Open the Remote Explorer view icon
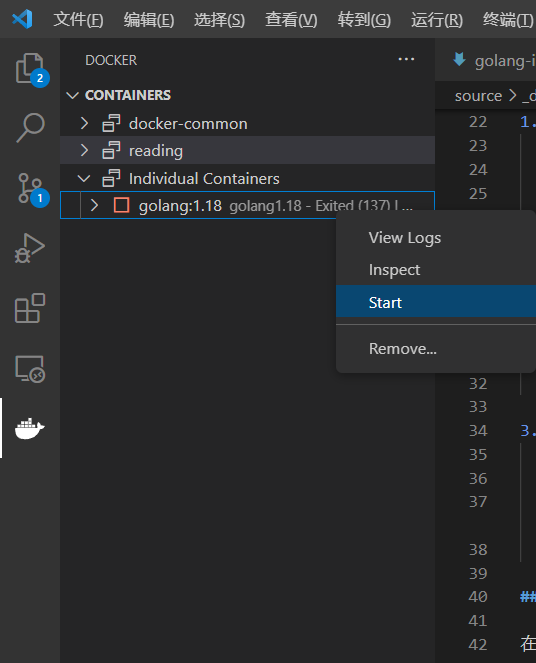The width and height of the screenshot is (536, 663). [x=30, y=368]
